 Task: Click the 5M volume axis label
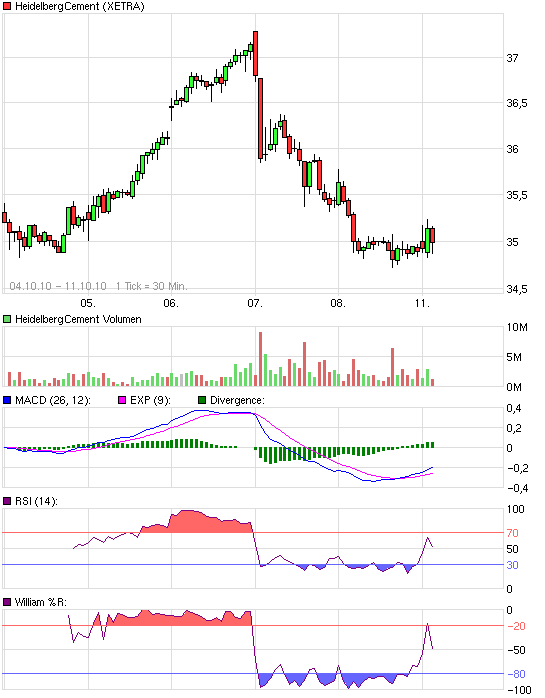point(514,357)
